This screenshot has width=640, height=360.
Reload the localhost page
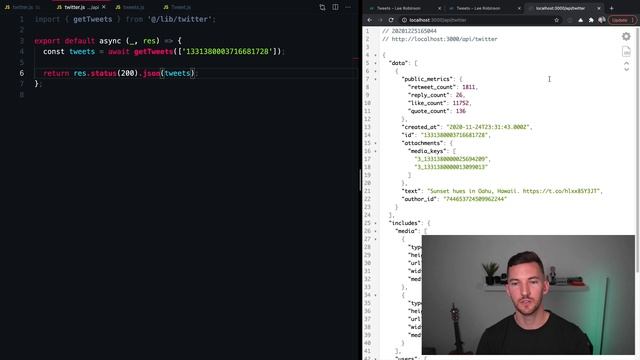[x=391, y=20]
